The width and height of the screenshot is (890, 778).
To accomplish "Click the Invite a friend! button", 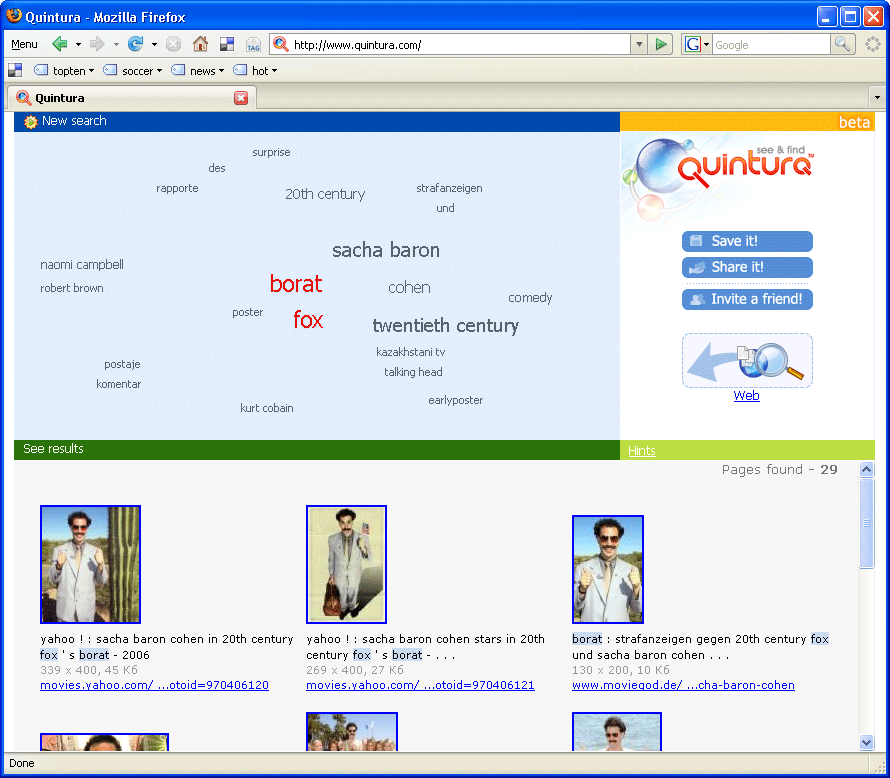I will pyautogui.click(x=747, y=299).
